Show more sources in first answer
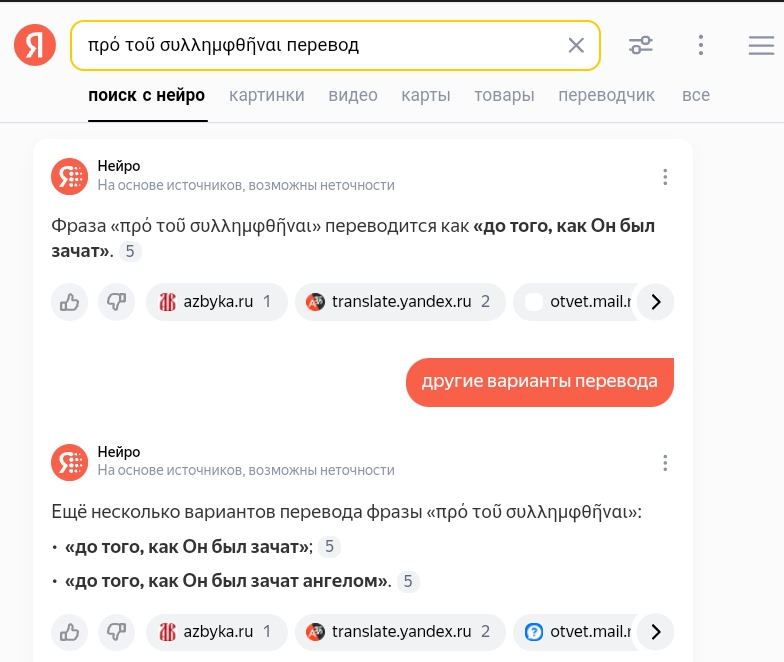Viewport: 784px width, 662px height. click(655, 302)
